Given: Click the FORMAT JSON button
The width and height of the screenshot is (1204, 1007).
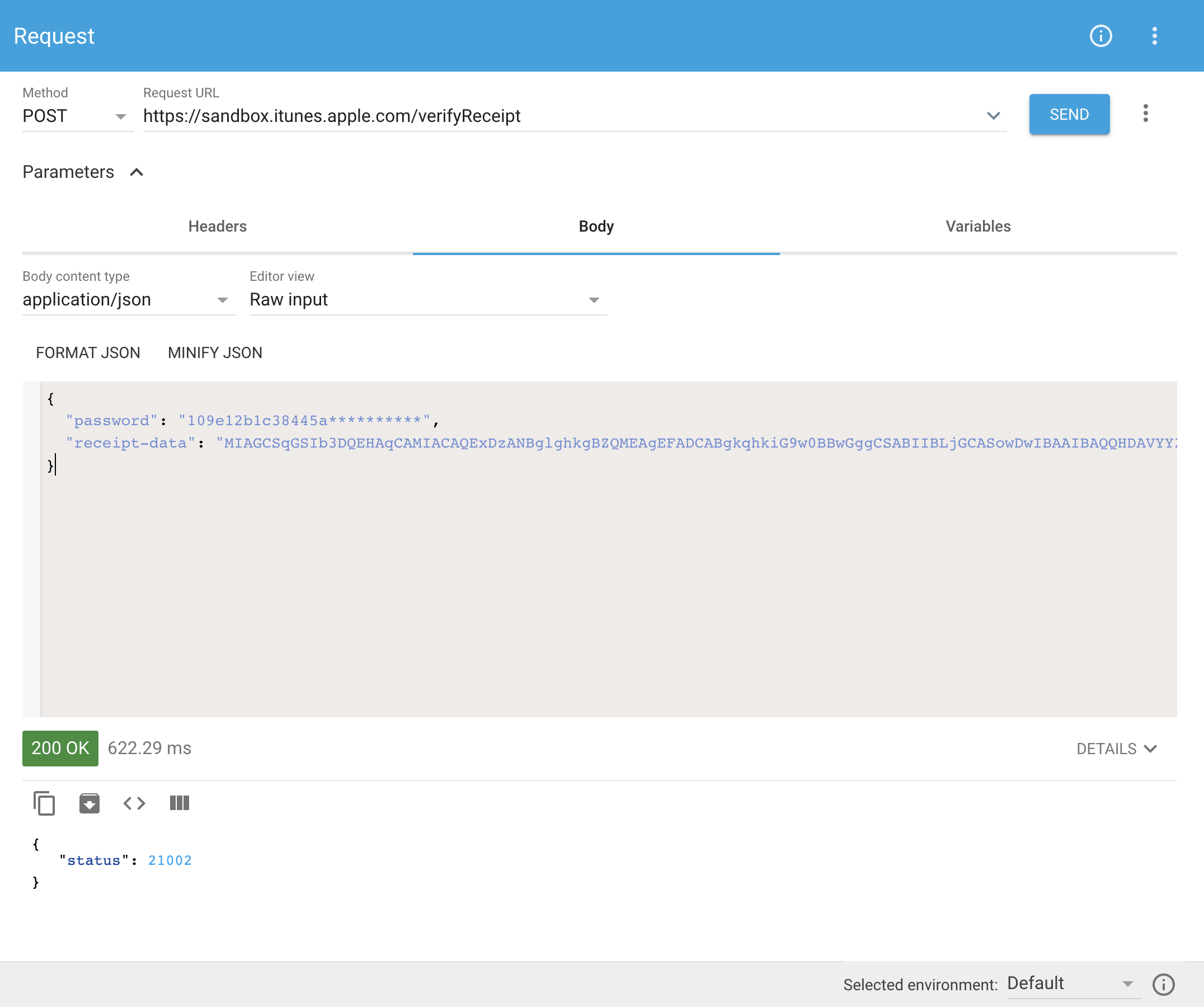Looking at the screenshot, I should click(88, 352).
